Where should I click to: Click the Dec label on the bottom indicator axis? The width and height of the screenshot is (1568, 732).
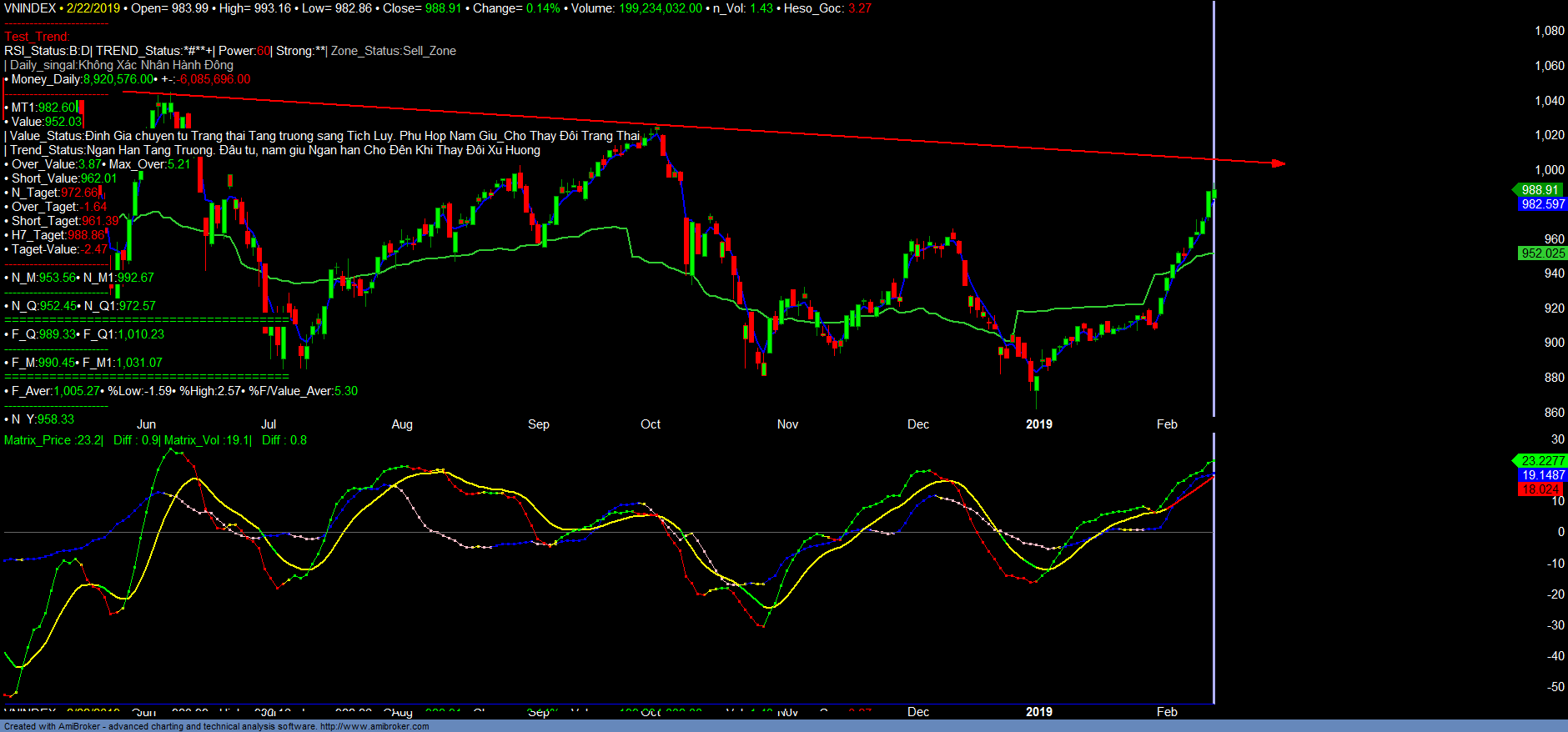(x=917, y=712)
